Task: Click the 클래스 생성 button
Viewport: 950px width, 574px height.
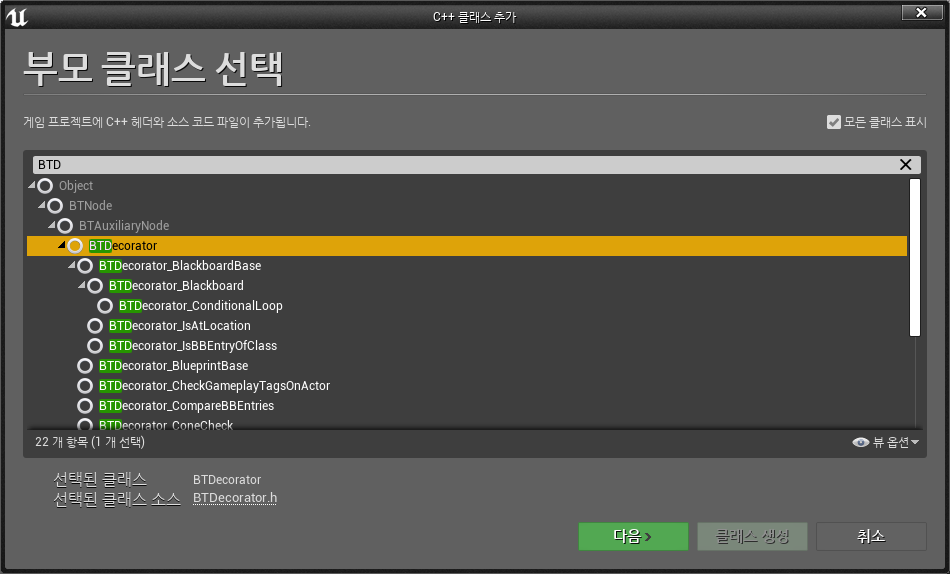Action: (x=752, y=536)
